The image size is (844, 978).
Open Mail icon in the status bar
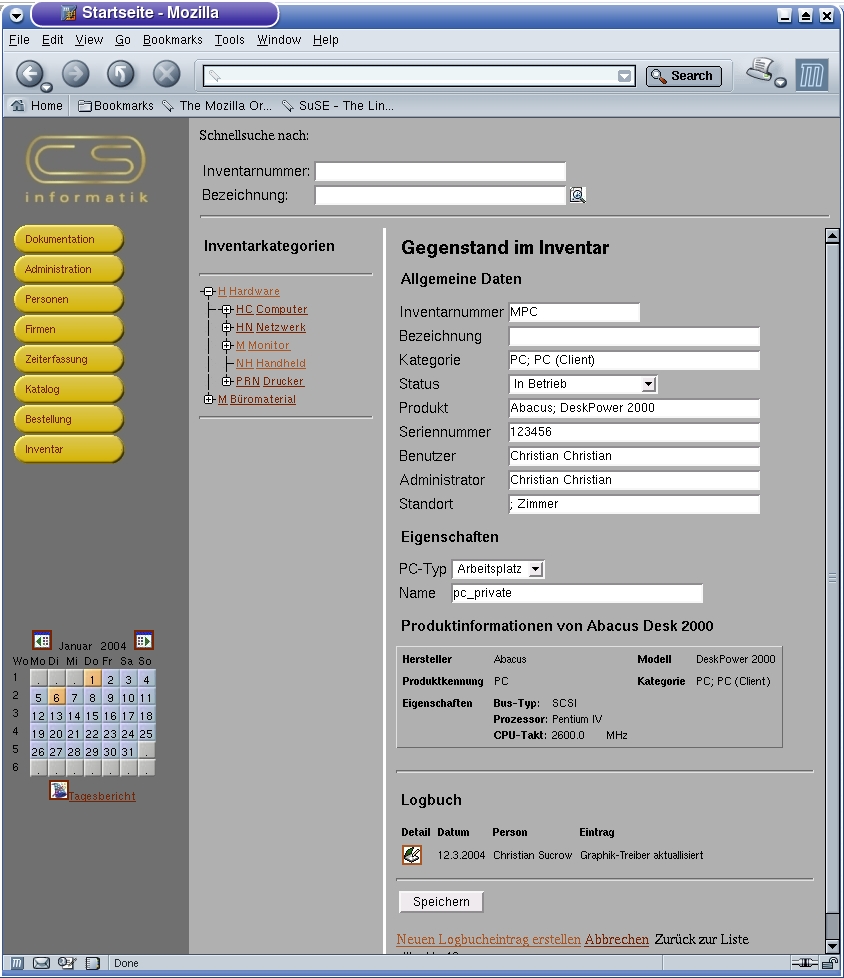(41, 963)
